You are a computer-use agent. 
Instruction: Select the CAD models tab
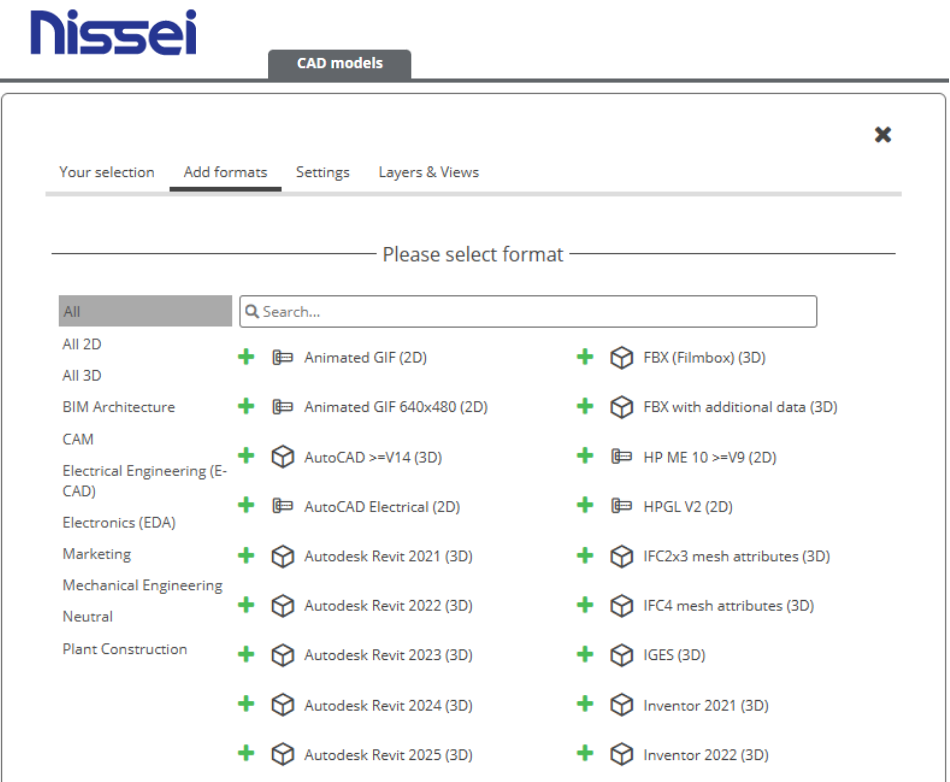point(341,62)
